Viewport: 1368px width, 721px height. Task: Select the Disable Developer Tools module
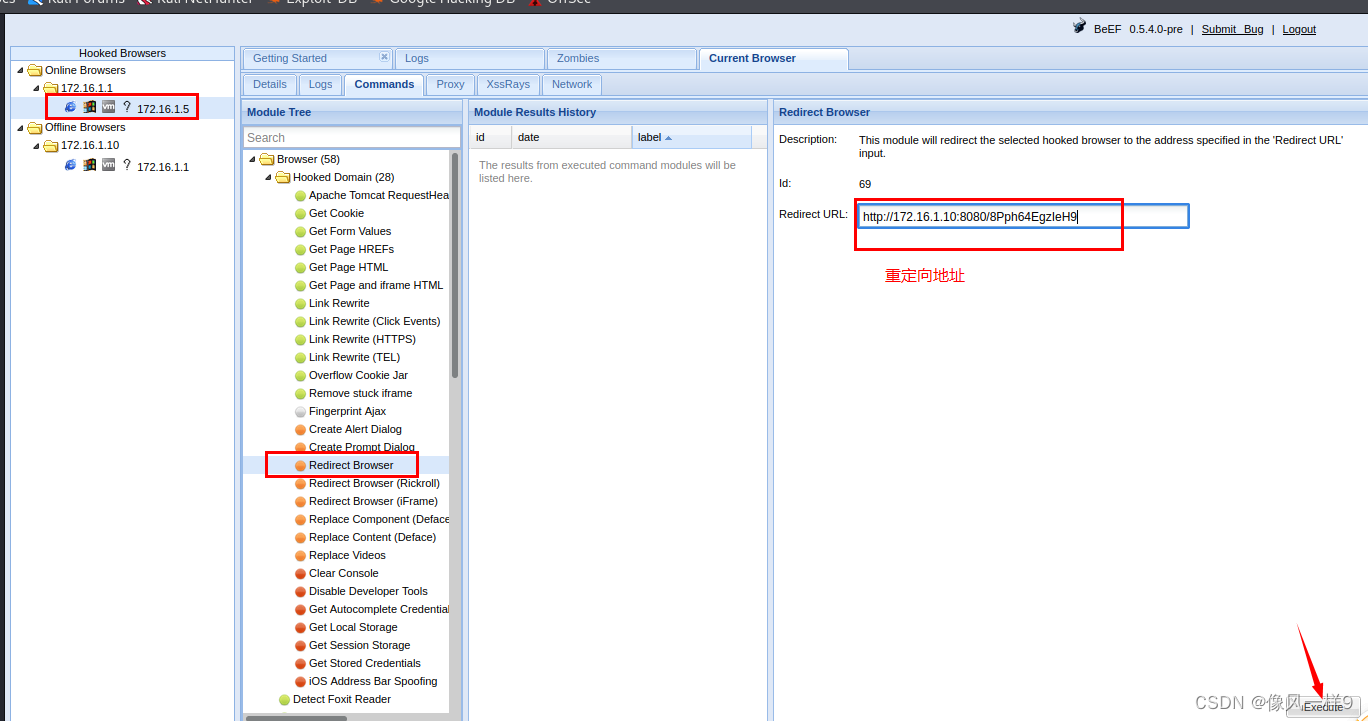point(368,591)
